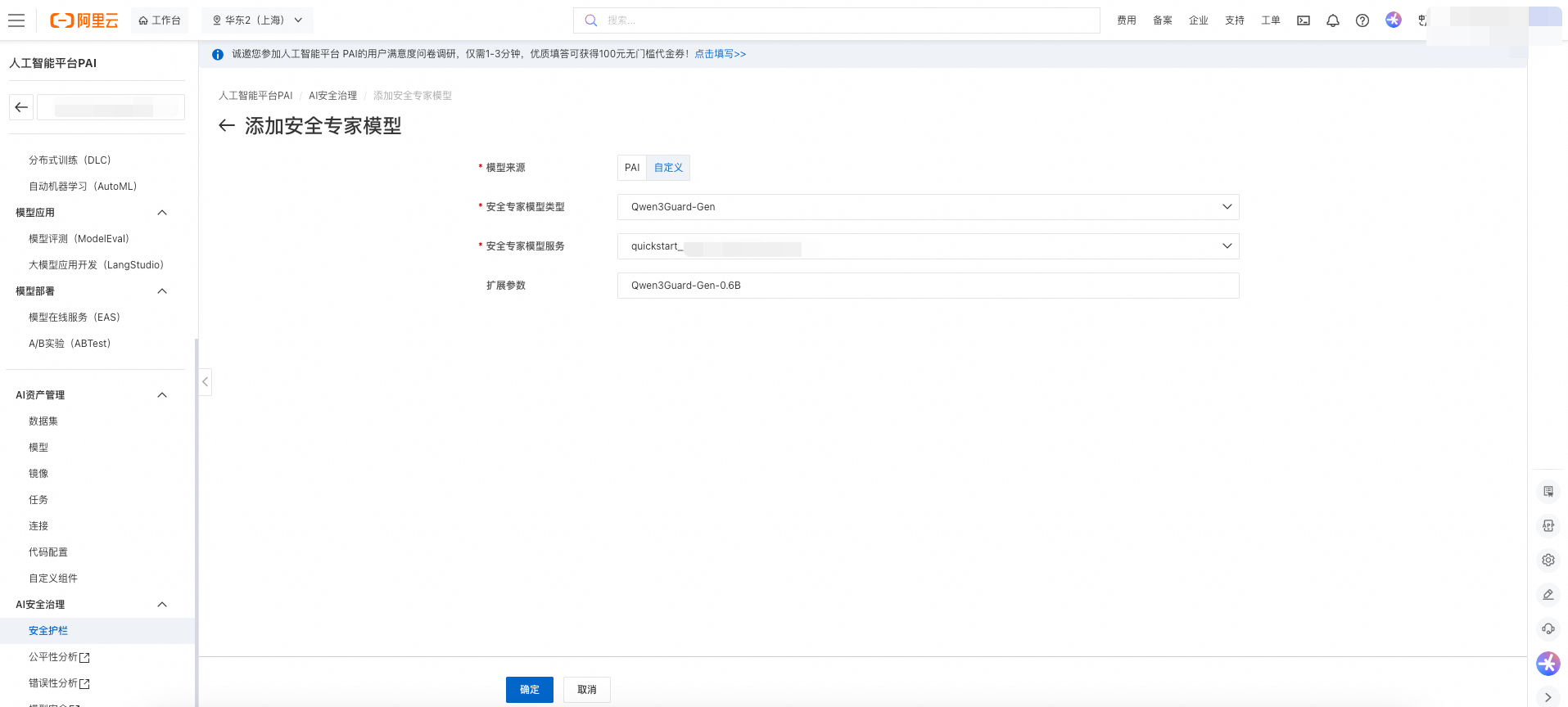Open 模型 under AI资产管理
Screen dimensions: 1568x707
(x=38, y=448)
